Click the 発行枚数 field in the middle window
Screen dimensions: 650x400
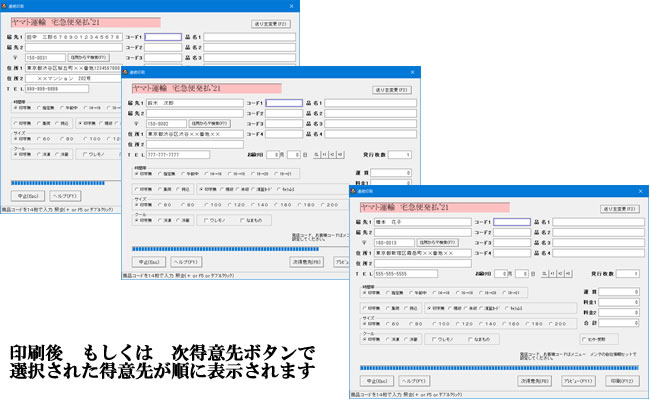pyautogui.click(x=401, y=155)
